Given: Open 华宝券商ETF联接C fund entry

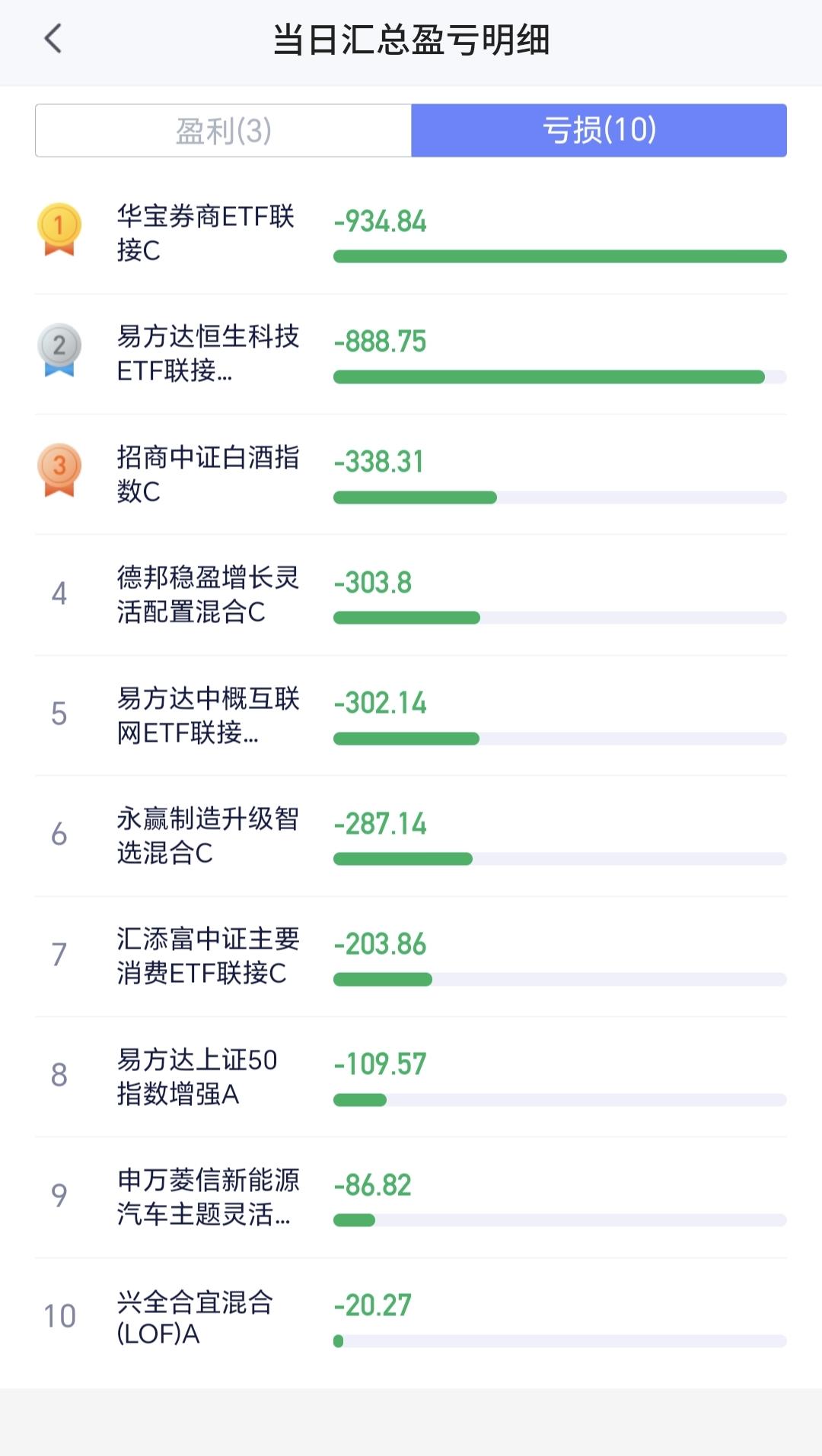Looking at the screenshot, I should coord(411,234).
